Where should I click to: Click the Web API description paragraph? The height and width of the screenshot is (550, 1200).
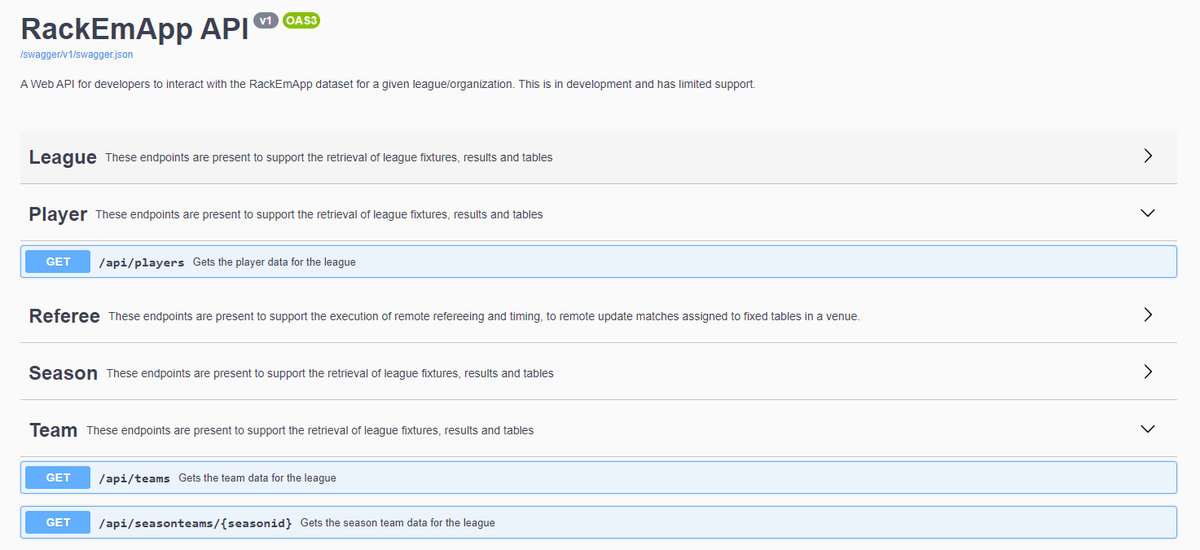[x=388, y=84]
